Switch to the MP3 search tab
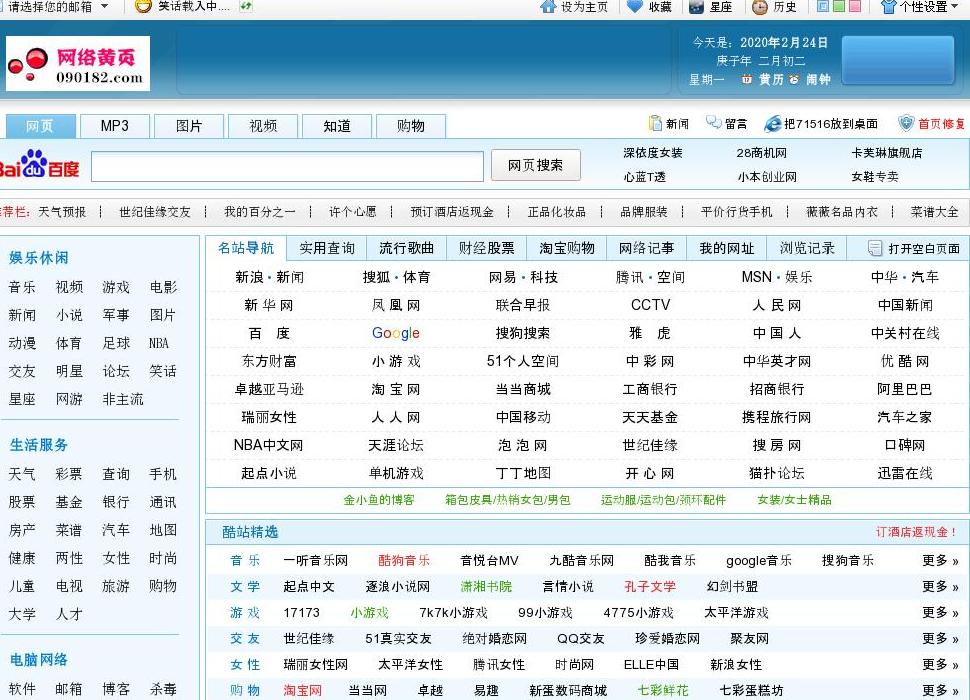 coord(114,126)
